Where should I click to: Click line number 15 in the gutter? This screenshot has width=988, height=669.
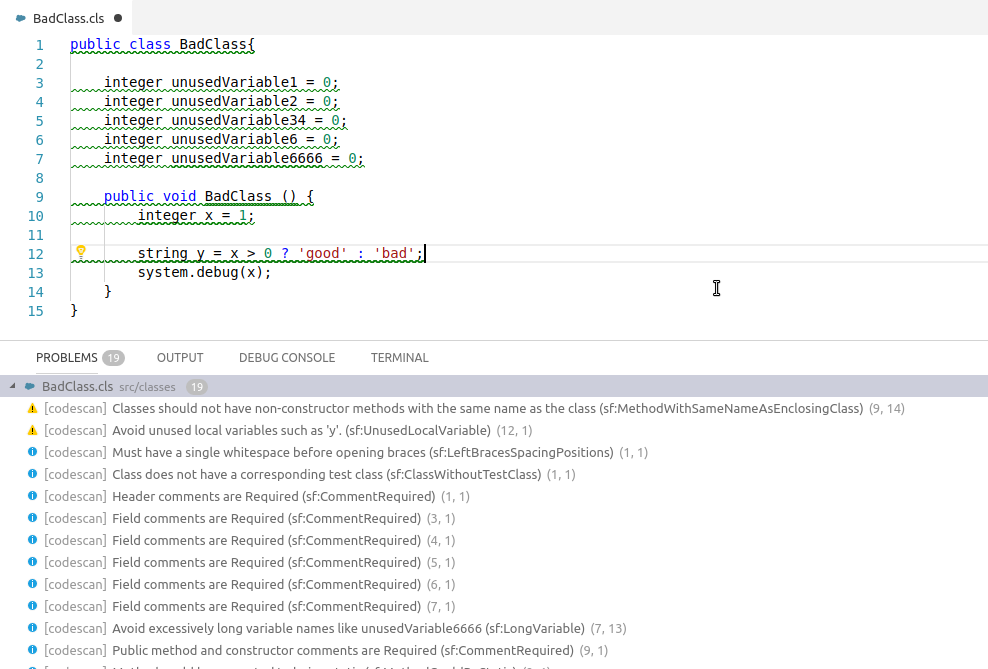36,311
